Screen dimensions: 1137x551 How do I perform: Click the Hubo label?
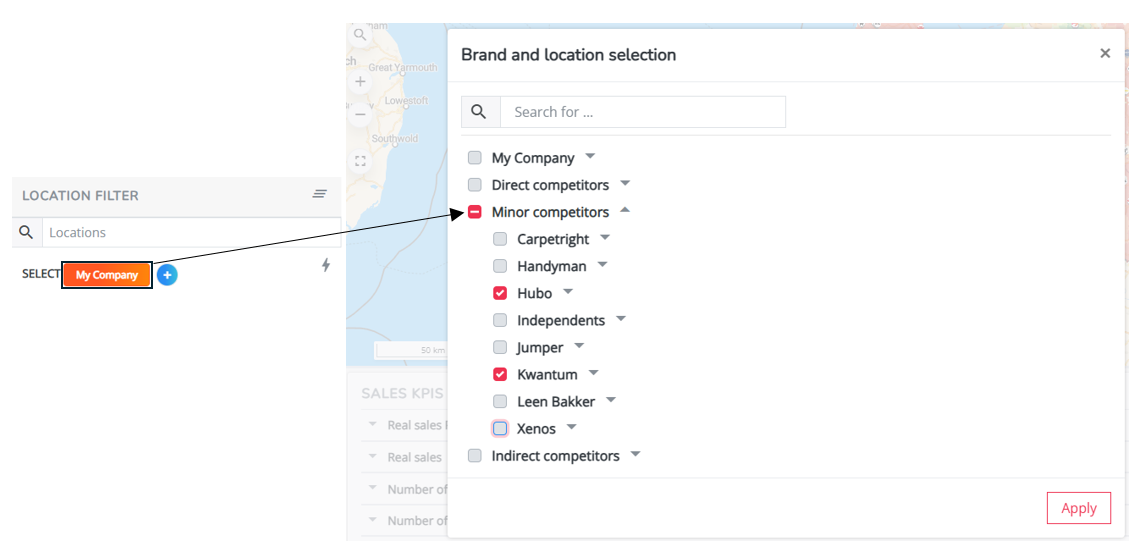534,294
